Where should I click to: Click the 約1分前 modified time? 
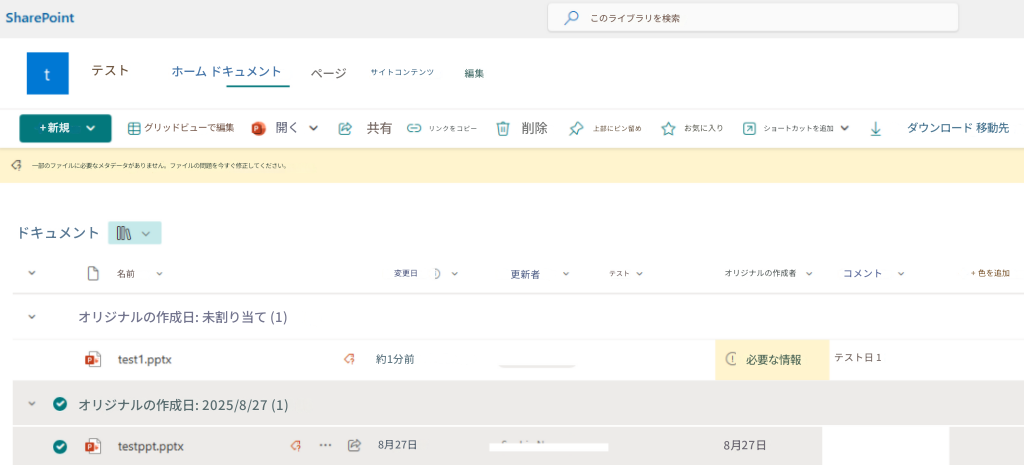pyautogui.click(x=395, y=359)
